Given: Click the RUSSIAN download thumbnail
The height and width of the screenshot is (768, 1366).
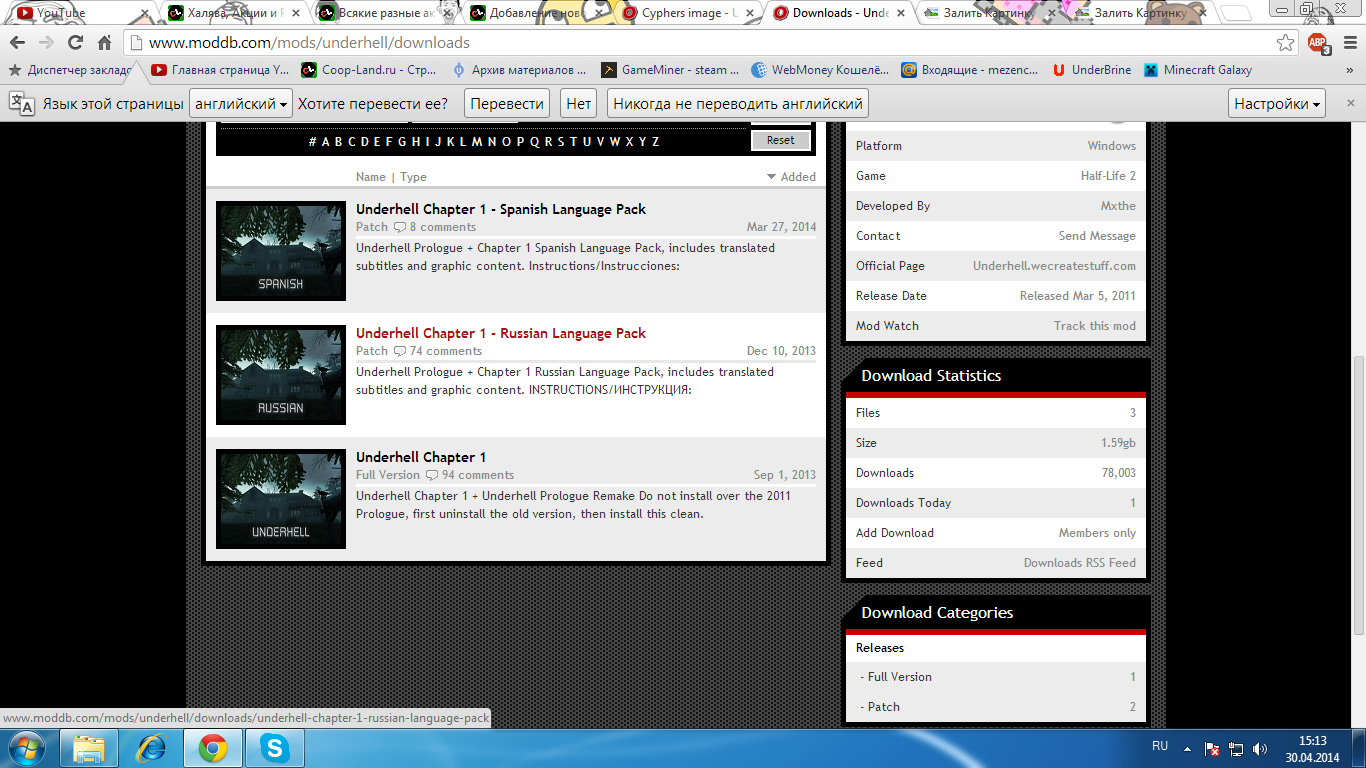Looking at the screenshot, I should pyautogui.click(x=281, y=375).
